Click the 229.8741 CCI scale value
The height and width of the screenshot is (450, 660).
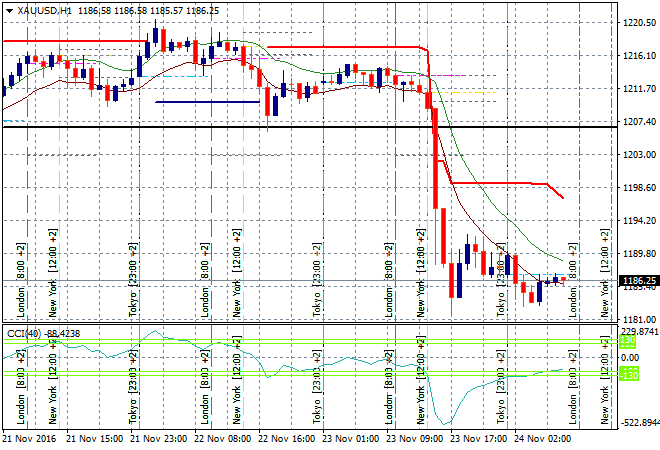[x=640, y=331]
